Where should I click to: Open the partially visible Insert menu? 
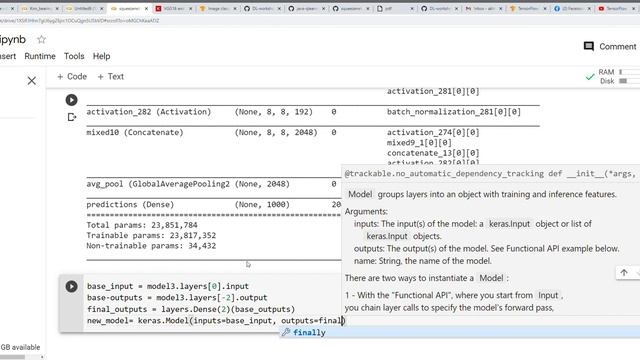point(8,56)
